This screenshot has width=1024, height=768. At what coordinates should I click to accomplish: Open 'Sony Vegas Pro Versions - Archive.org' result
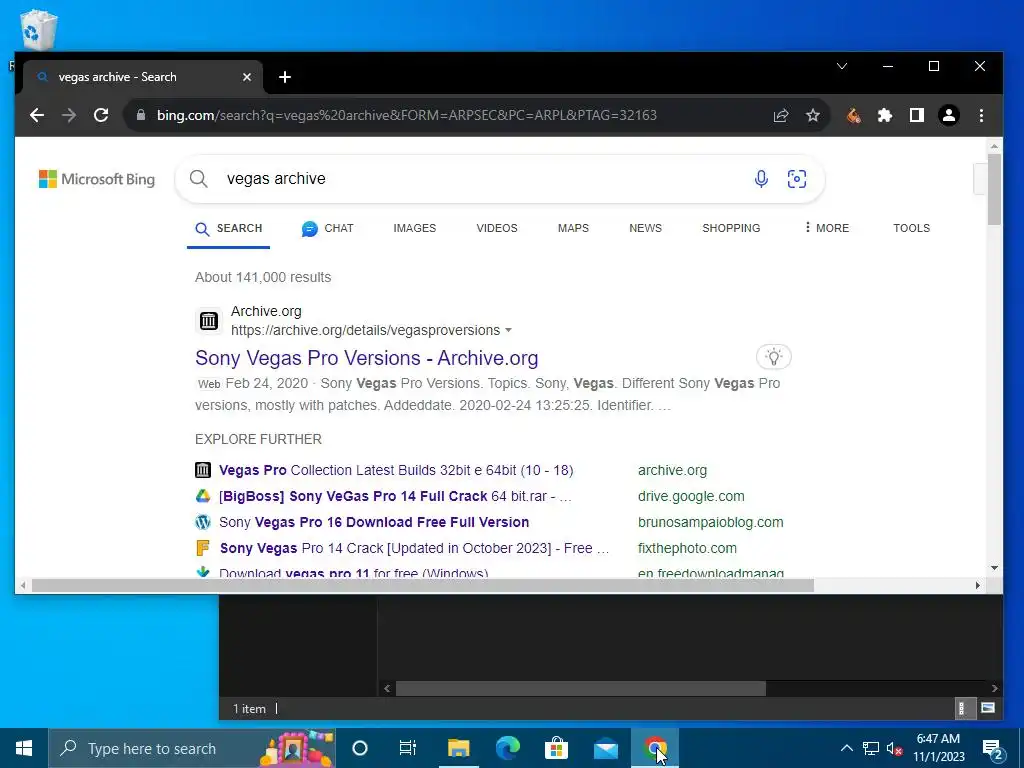point(366,358)
